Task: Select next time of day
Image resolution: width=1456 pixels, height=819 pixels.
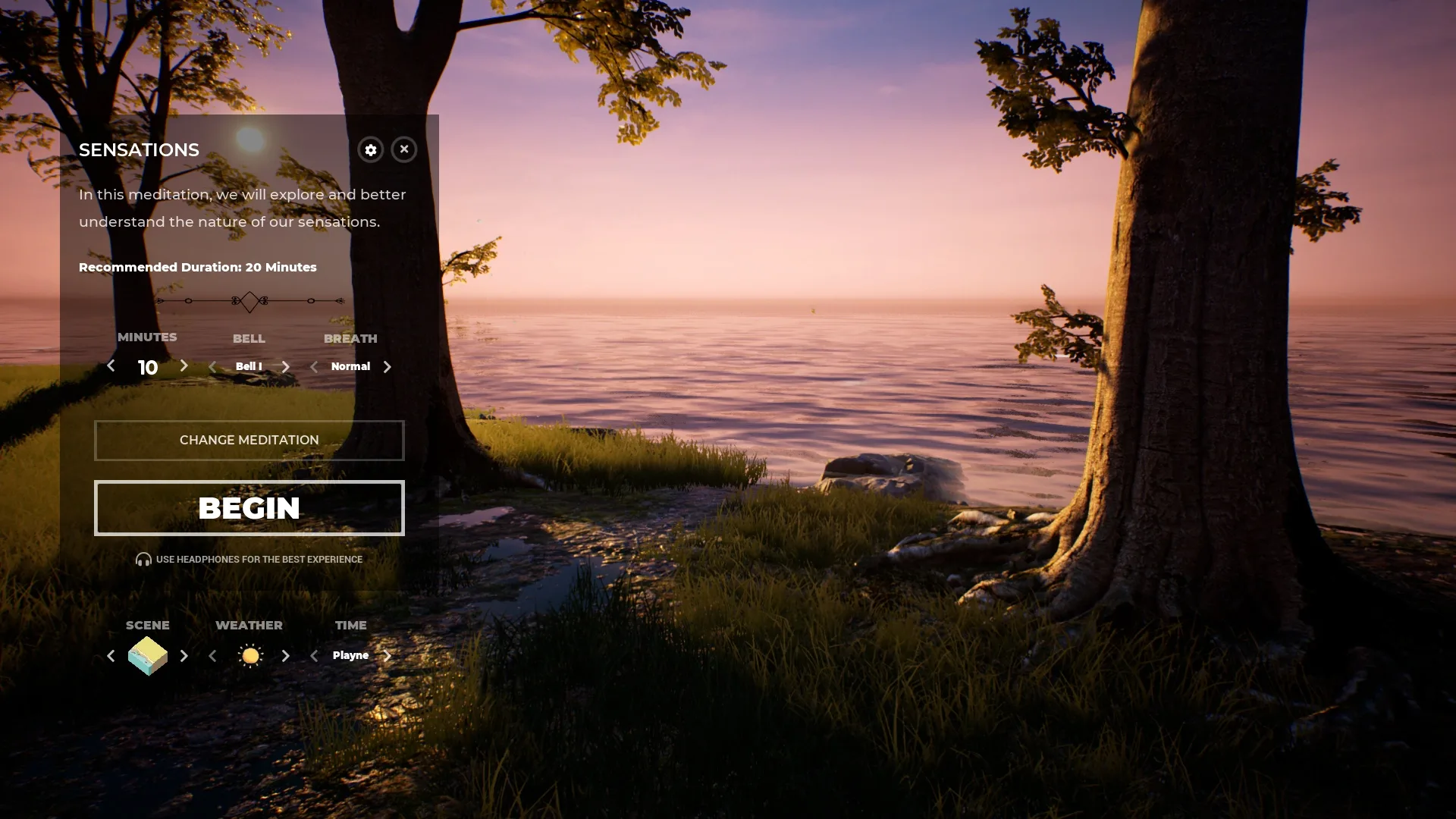Action: point(387,656)
